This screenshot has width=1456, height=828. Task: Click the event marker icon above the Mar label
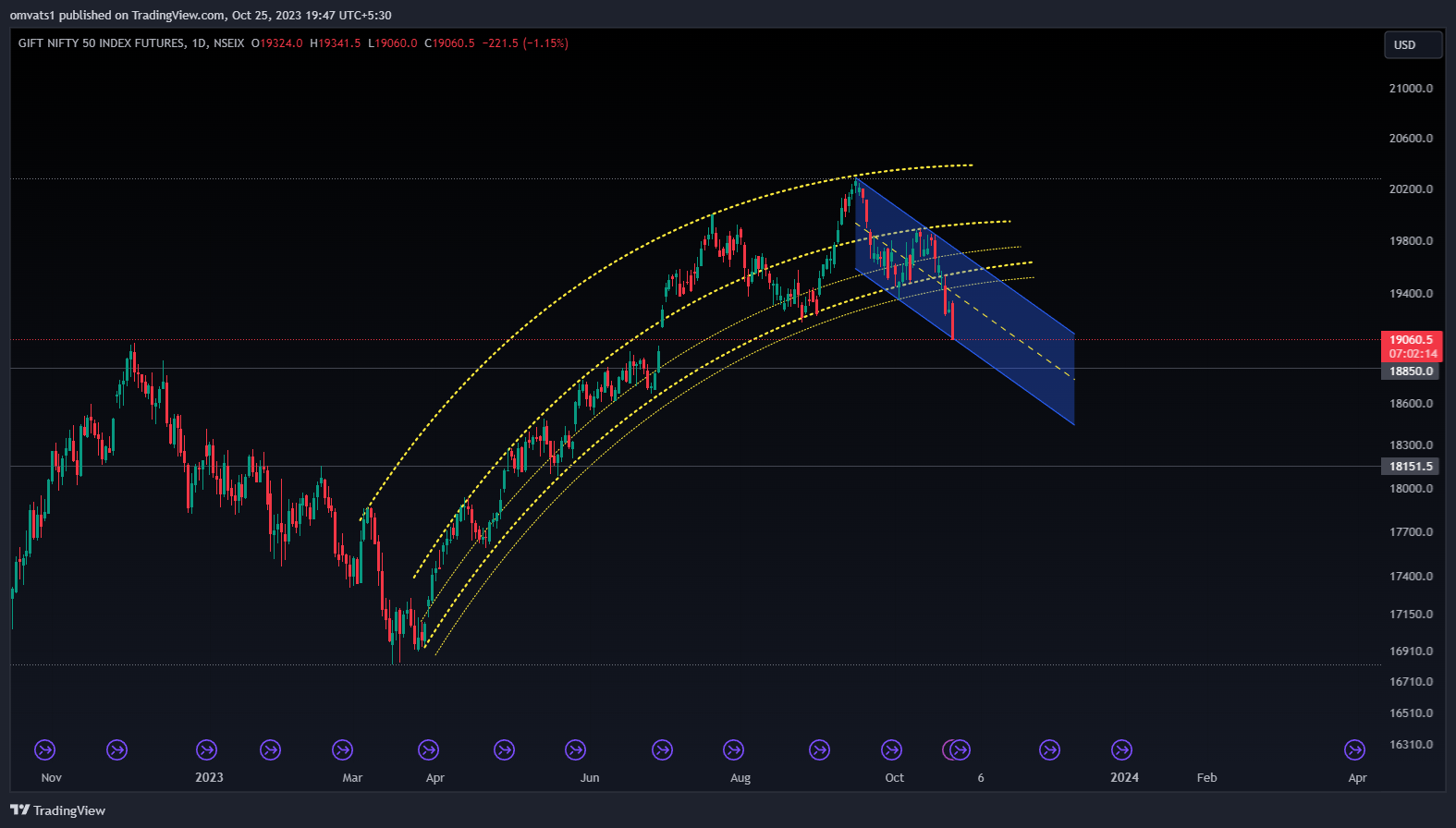pyautogui.click(x=342, y=750)
